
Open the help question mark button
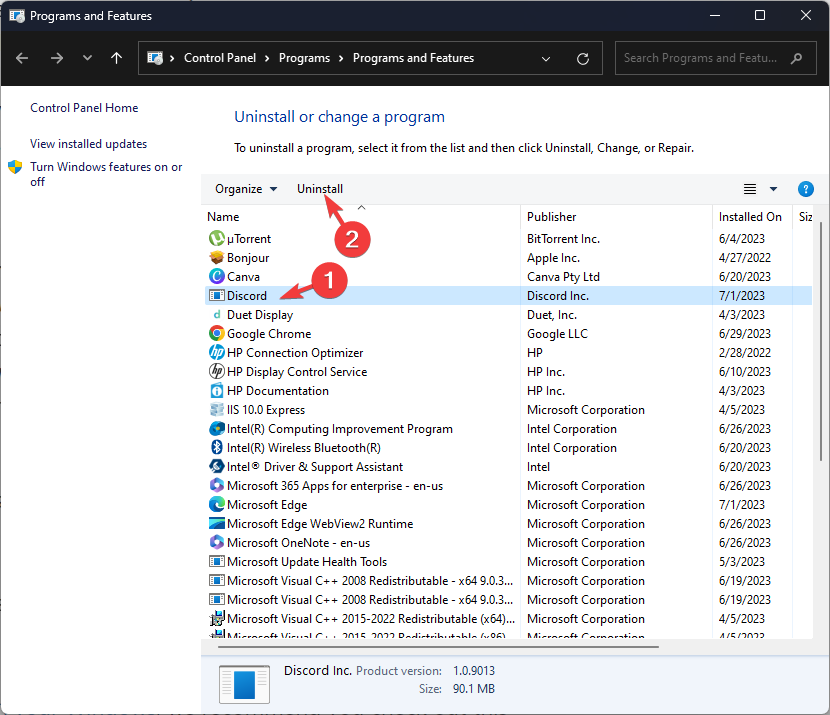[x=805, y=189]
